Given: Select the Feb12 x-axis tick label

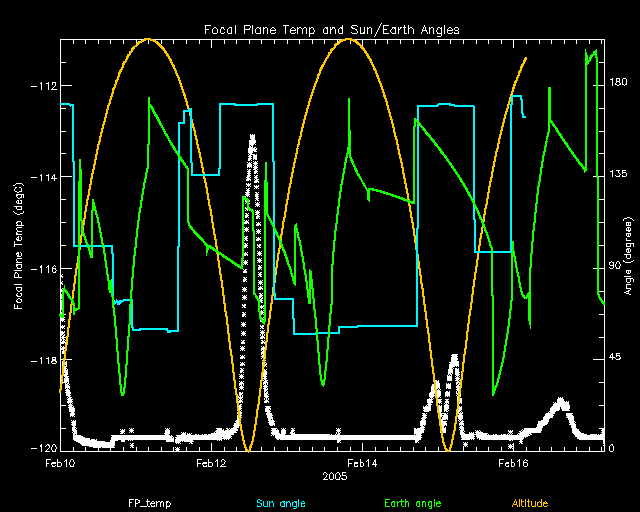Looking at the screenshot, I should coord(211,463).
